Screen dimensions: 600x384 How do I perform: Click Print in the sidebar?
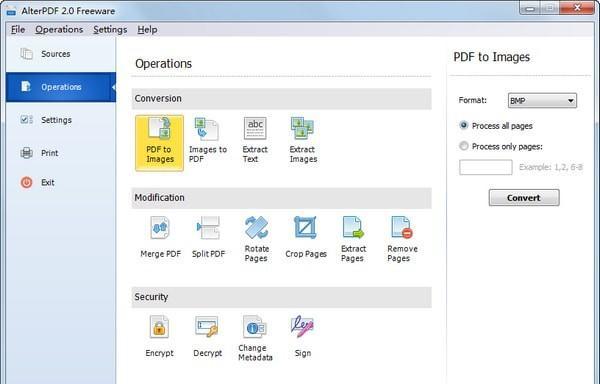point(61,153)
